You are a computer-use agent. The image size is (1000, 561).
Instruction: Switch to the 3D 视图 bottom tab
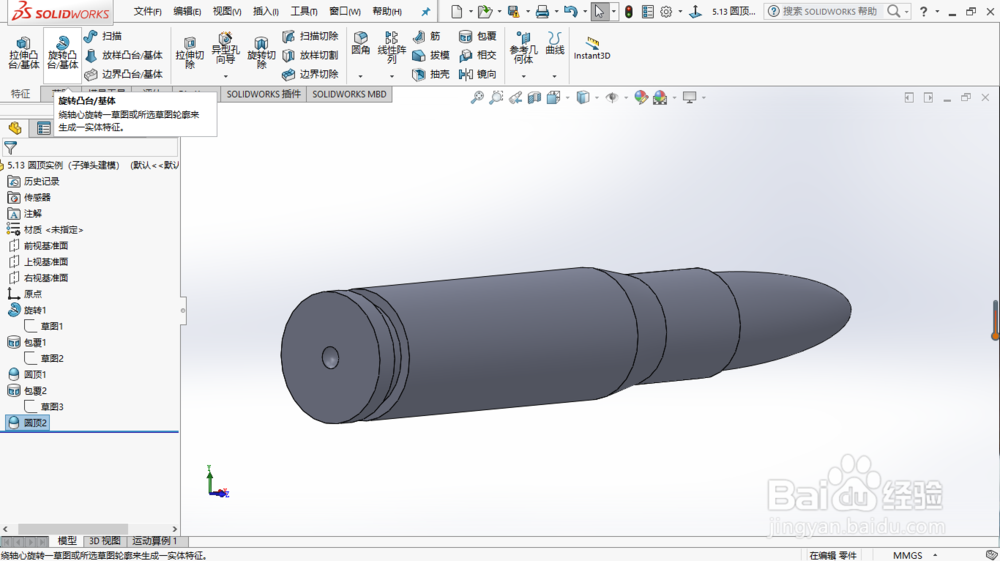pos(105,541)
